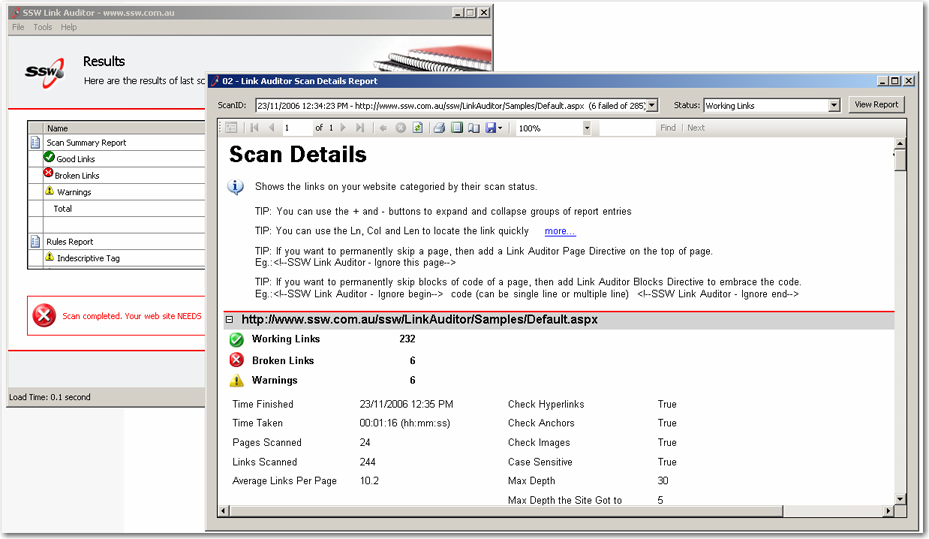
Task: Toggle the document map icon
Action: (x=231, y=128)
